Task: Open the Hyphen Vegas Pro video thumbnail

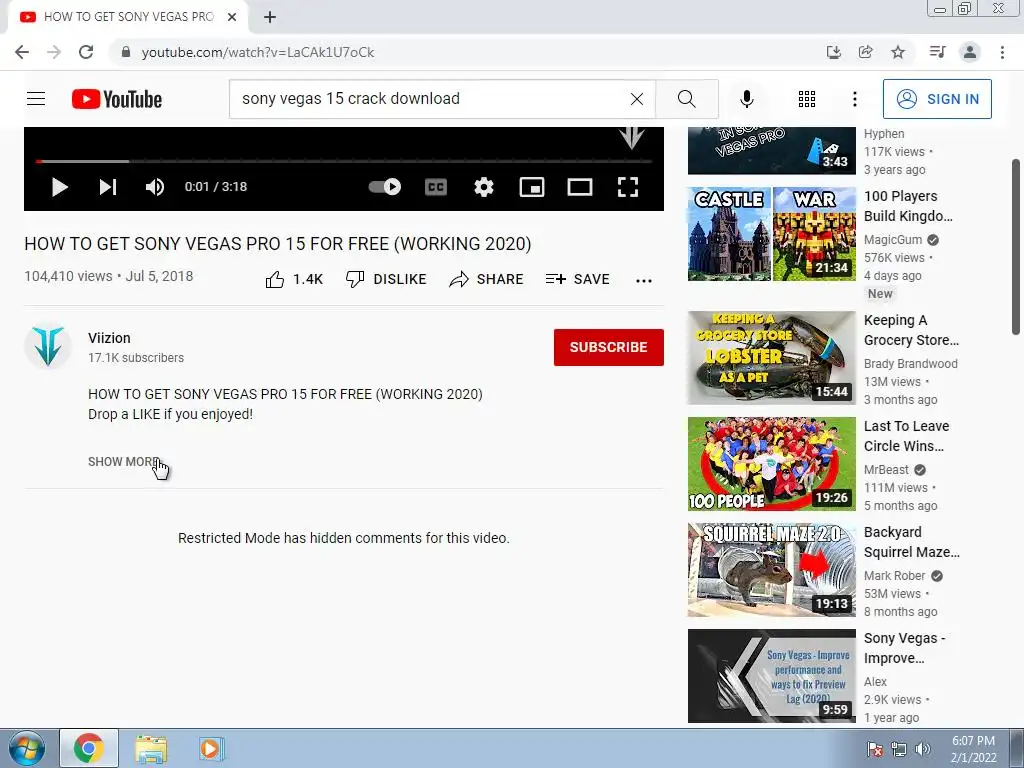Action: pyautogui.click(x=771, y=150)
